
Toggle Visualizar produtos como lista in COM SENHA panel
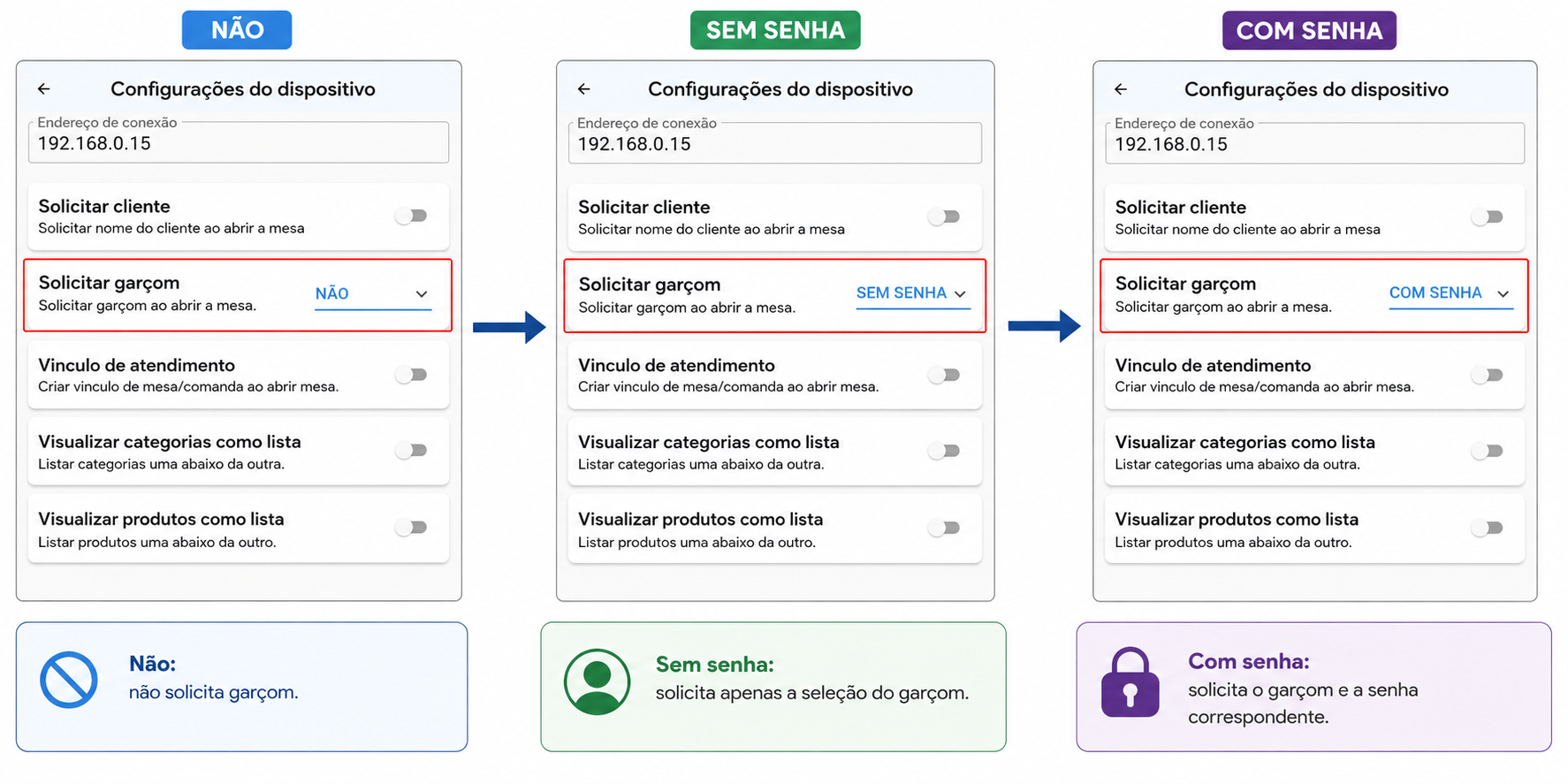1488,528
